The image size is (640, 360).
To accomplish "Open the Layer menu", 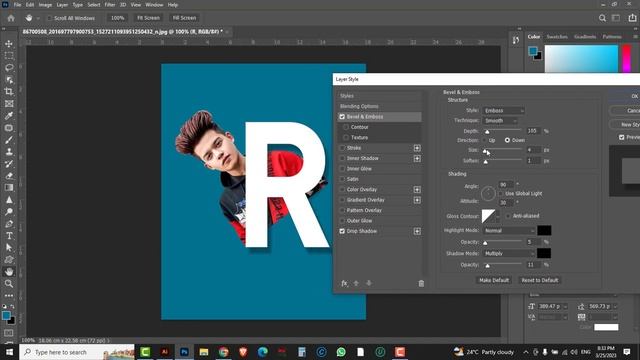I will point(62,5).
